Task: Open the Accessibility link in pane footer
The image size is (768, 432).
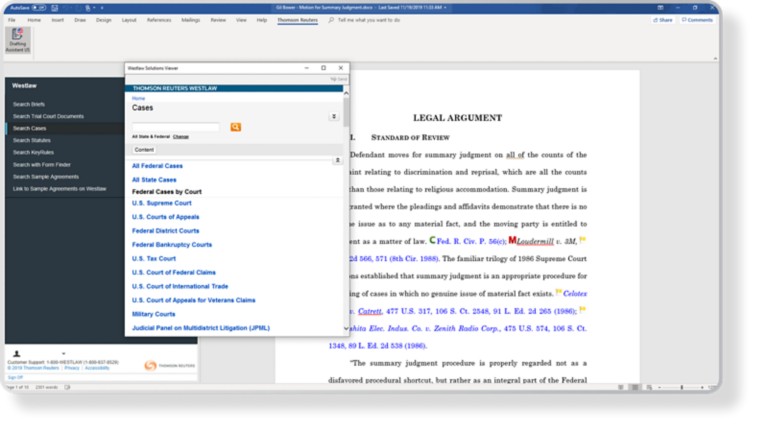Action: pyautogui.click(x=97, y=368)
